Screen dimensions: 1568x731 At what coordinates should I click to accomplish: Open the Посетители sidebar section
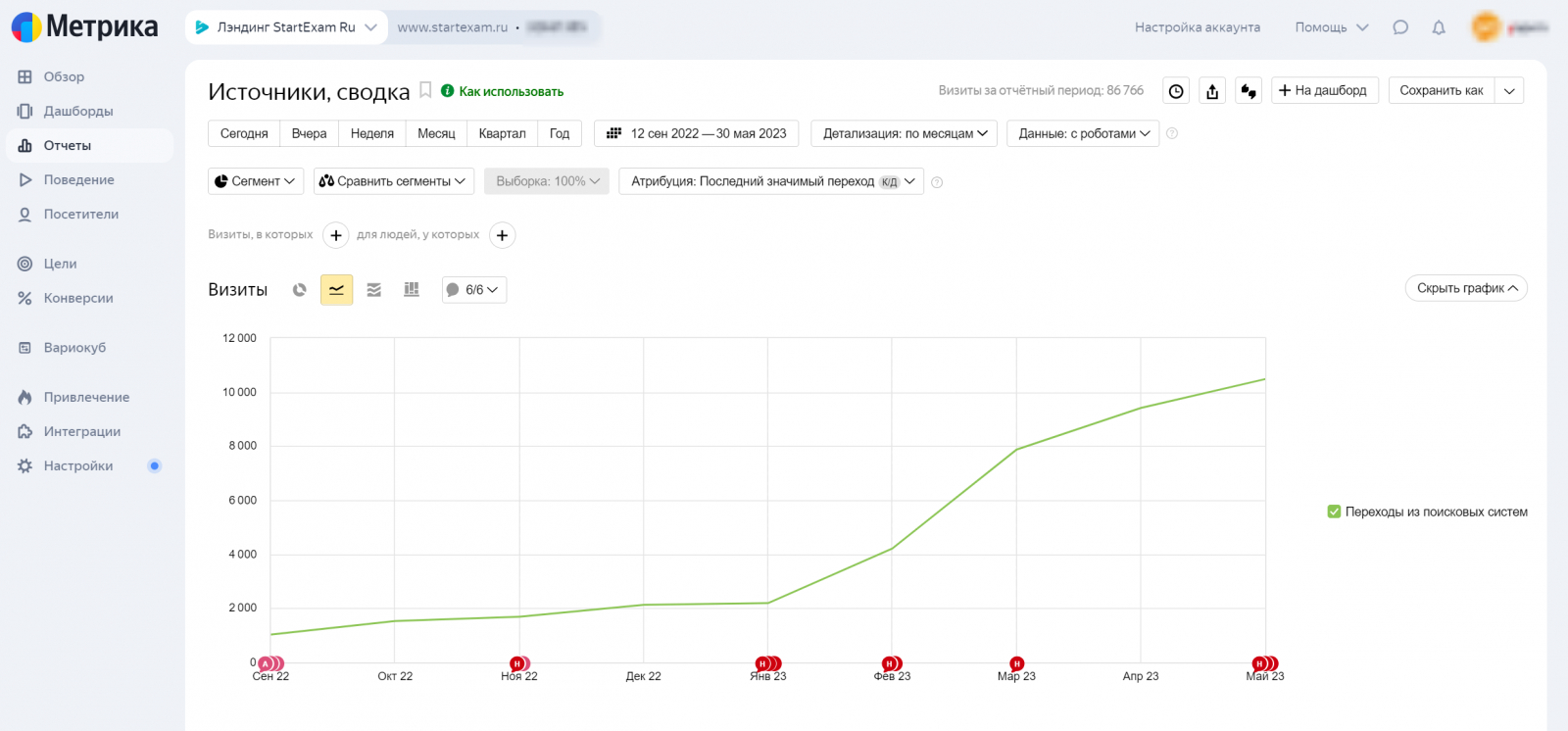point(80,214)
